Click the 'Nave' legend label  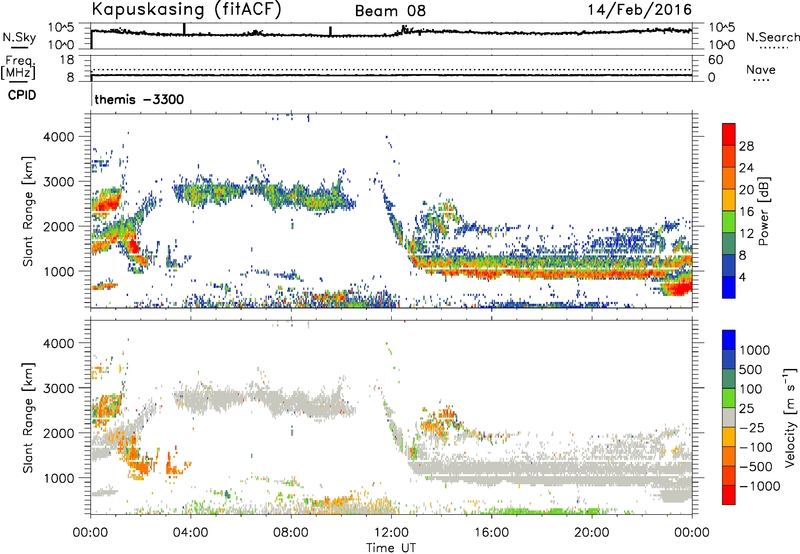pos(761,69)
